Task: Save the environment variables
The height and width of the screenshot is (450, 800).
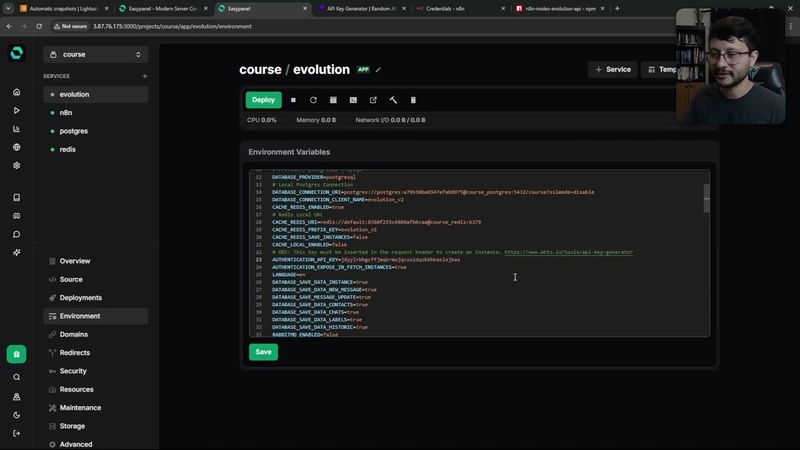Action: point(263,352)
